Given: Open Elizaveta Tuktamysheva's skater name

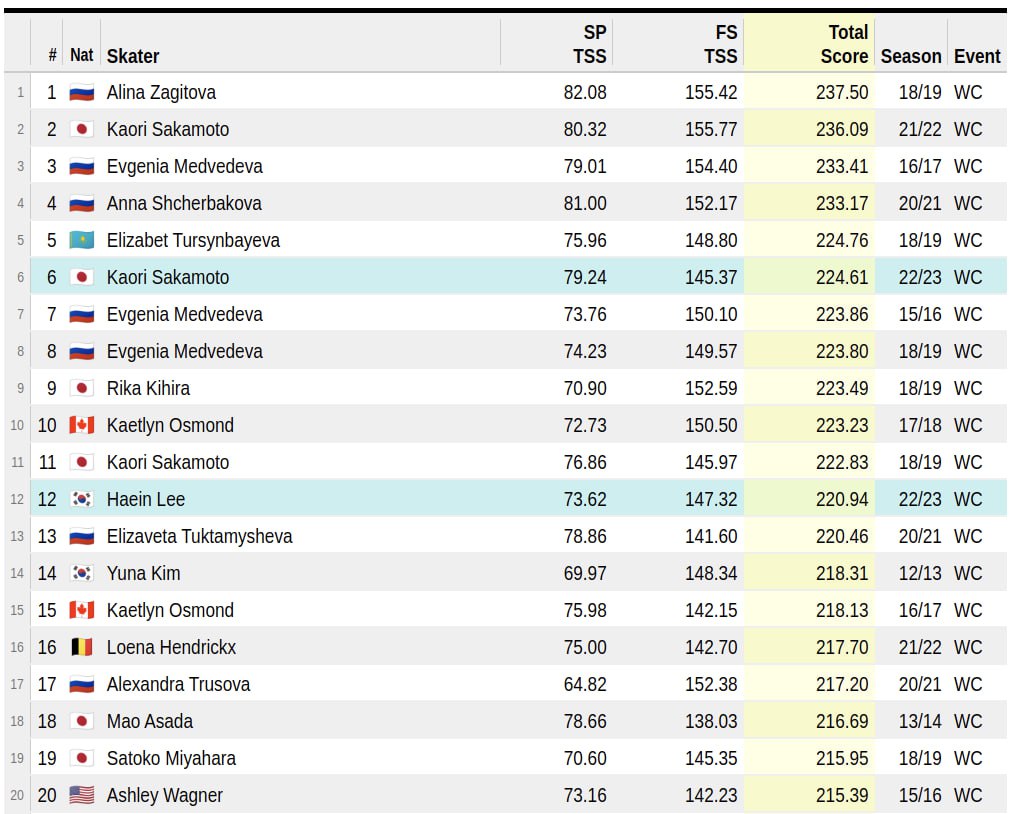Looking at the screenshot, I should click(x=199, y=536).
